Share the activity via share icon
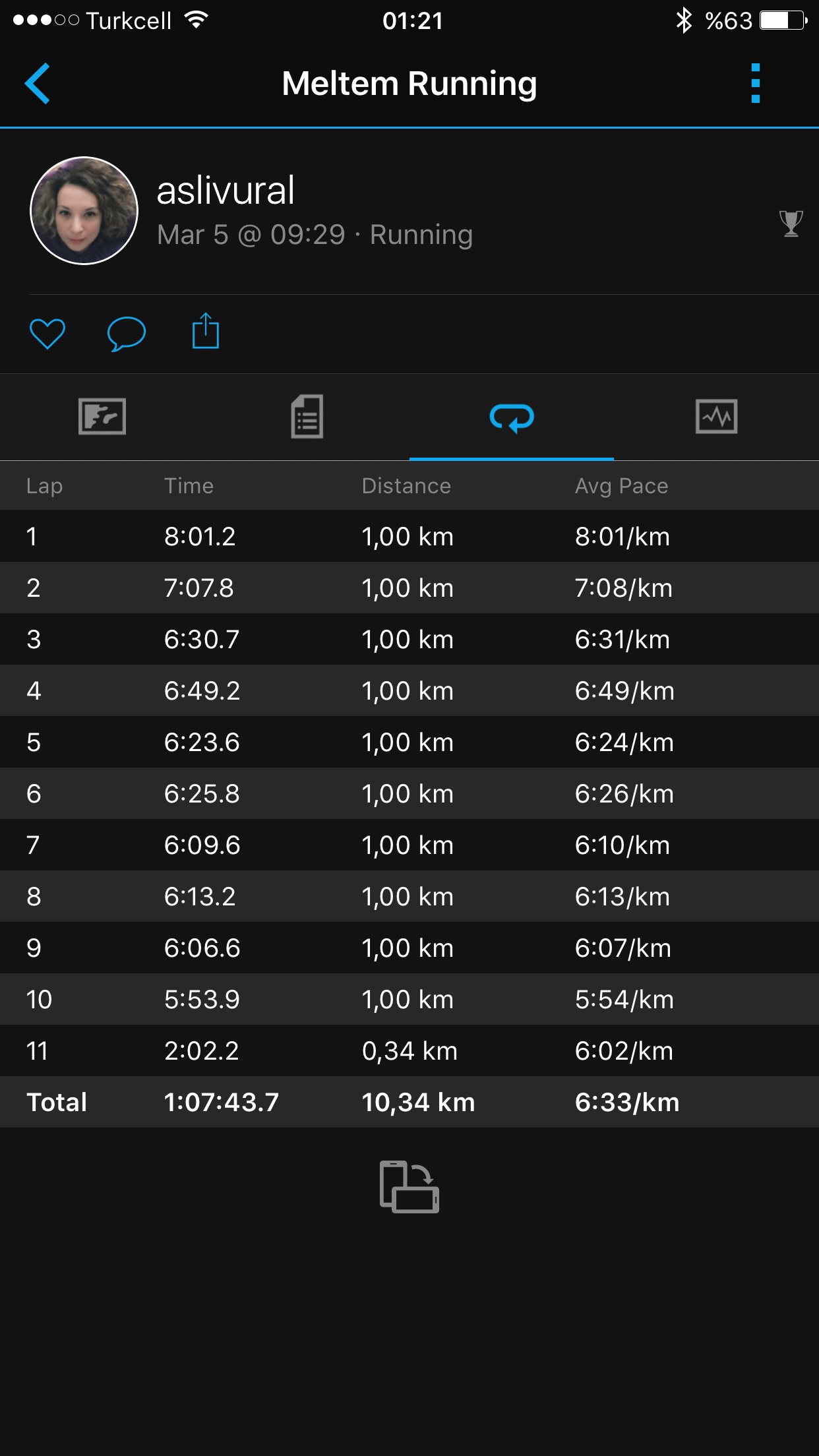Viewport: 819px width, 1456px height. click(x=205, y=331)
